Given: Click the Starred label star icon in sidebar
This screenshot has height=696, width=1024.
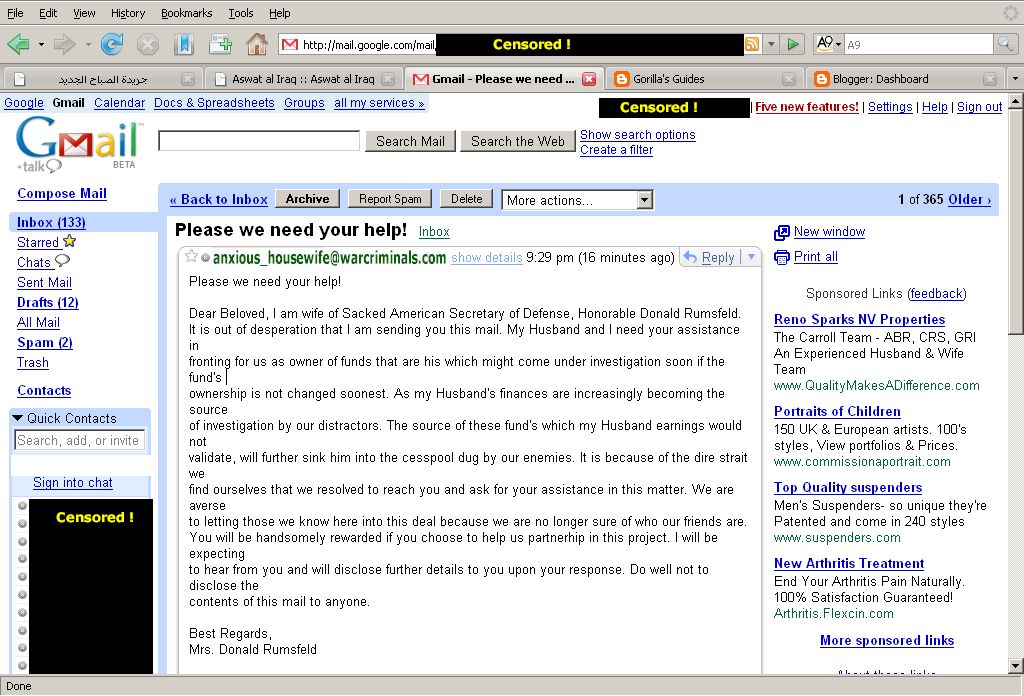Looking at the screenshot, I should (x=70, y=241).
